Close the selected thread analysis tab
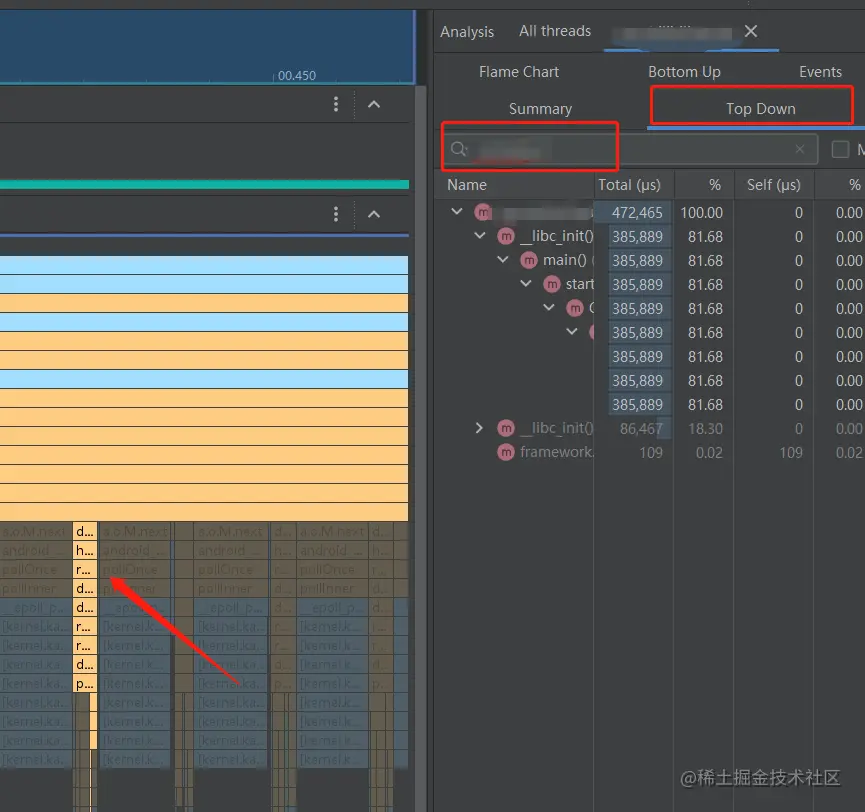The height and width of the screenshot is (812, 865). 751,31
